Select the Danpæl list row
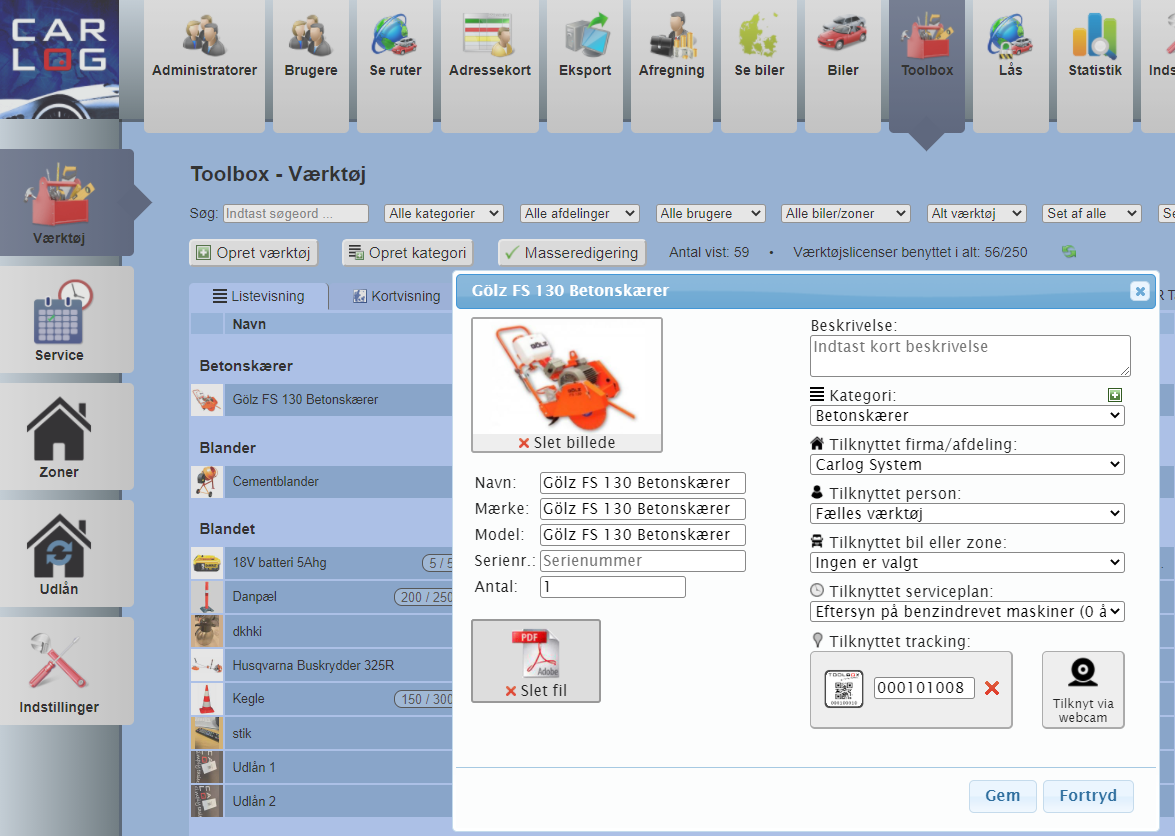 322,597
